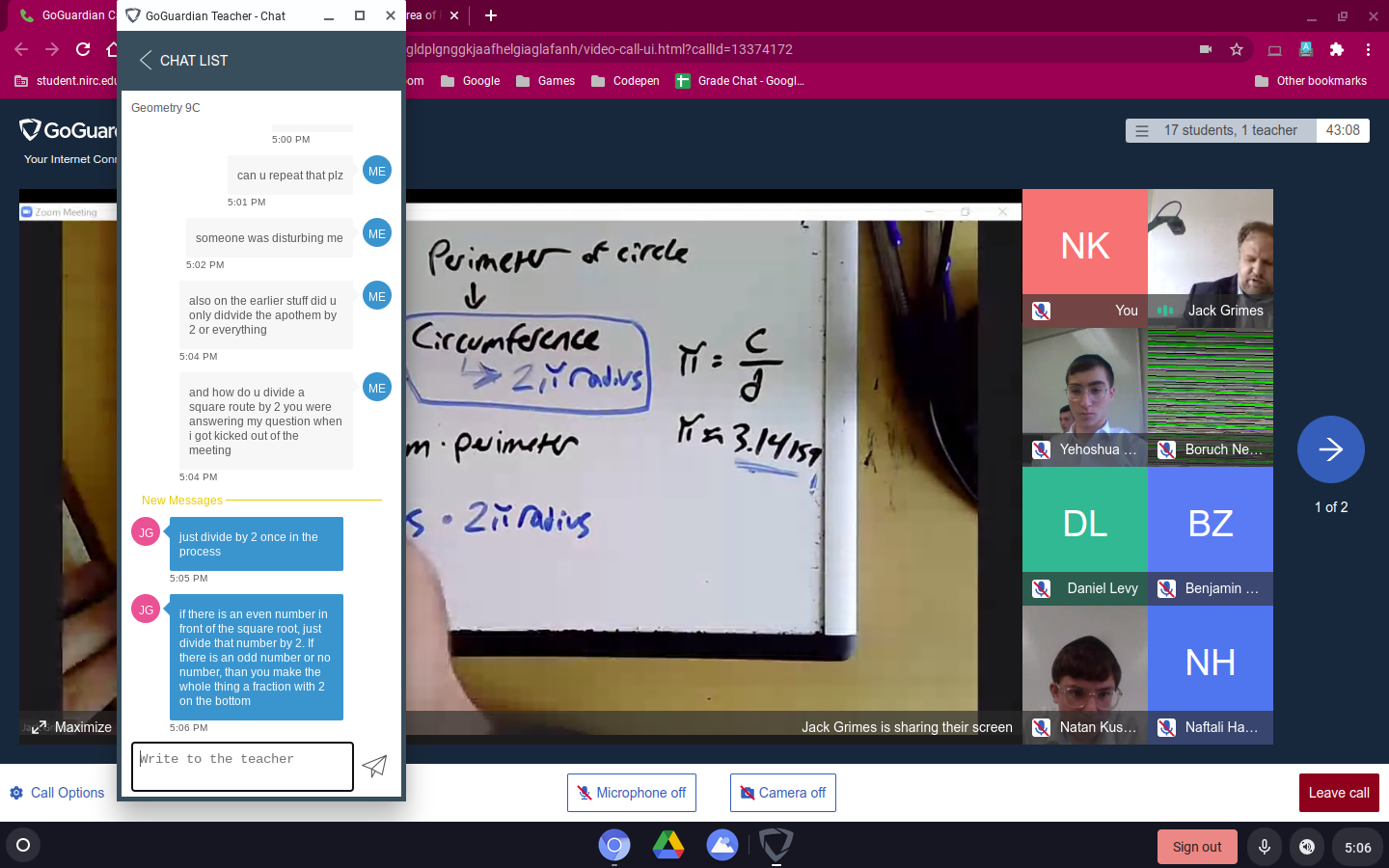Click the Leave call button

click(x=1338, y=793)
